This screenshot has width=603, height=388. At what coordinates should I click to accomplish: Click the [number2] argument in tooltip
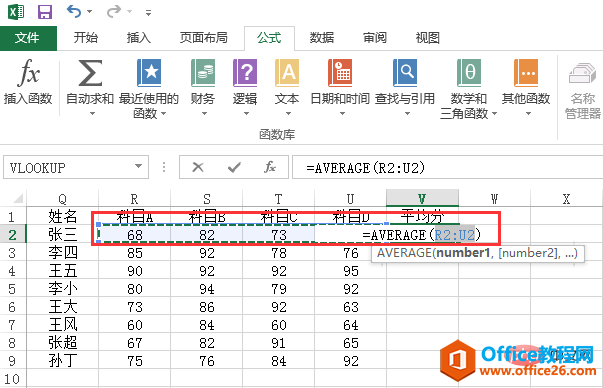pos(529,253)
